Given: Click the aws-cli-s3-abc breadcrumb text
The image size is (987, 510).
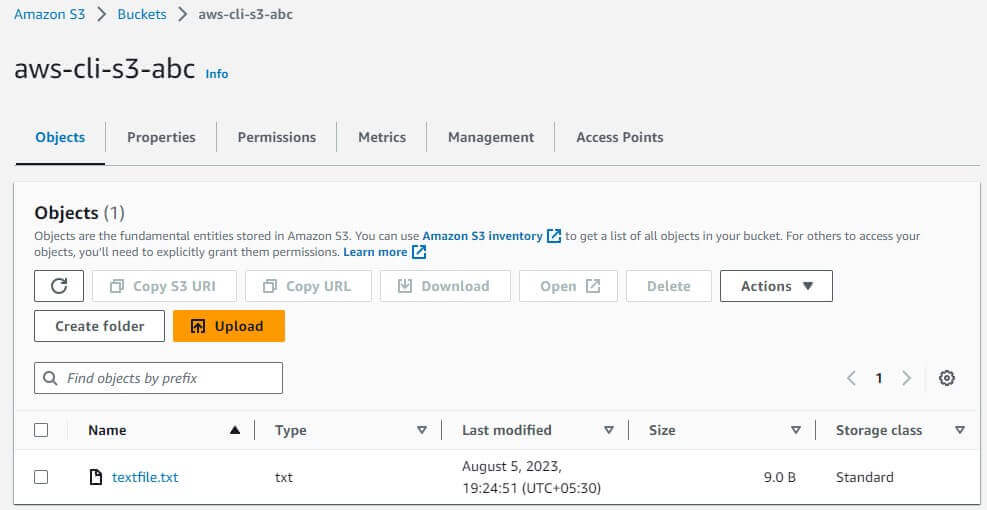Looking at the screenshot, I should point(245,14).
